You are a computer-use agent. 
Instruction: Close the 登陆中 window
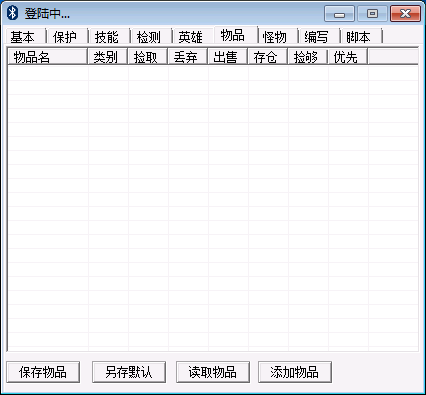[405, 14]
